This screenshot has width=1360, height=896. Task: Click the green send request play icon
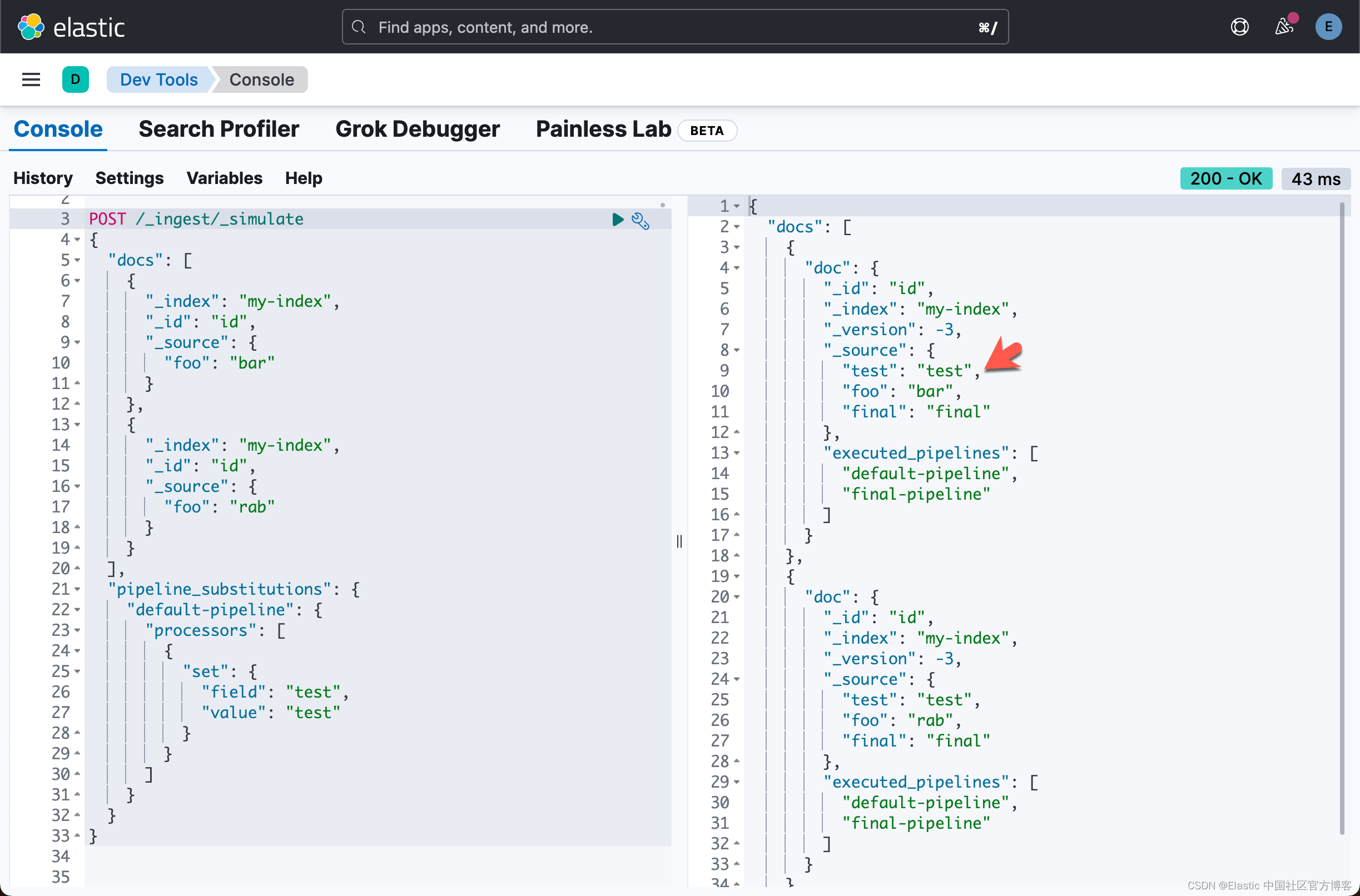click(617, 220)
